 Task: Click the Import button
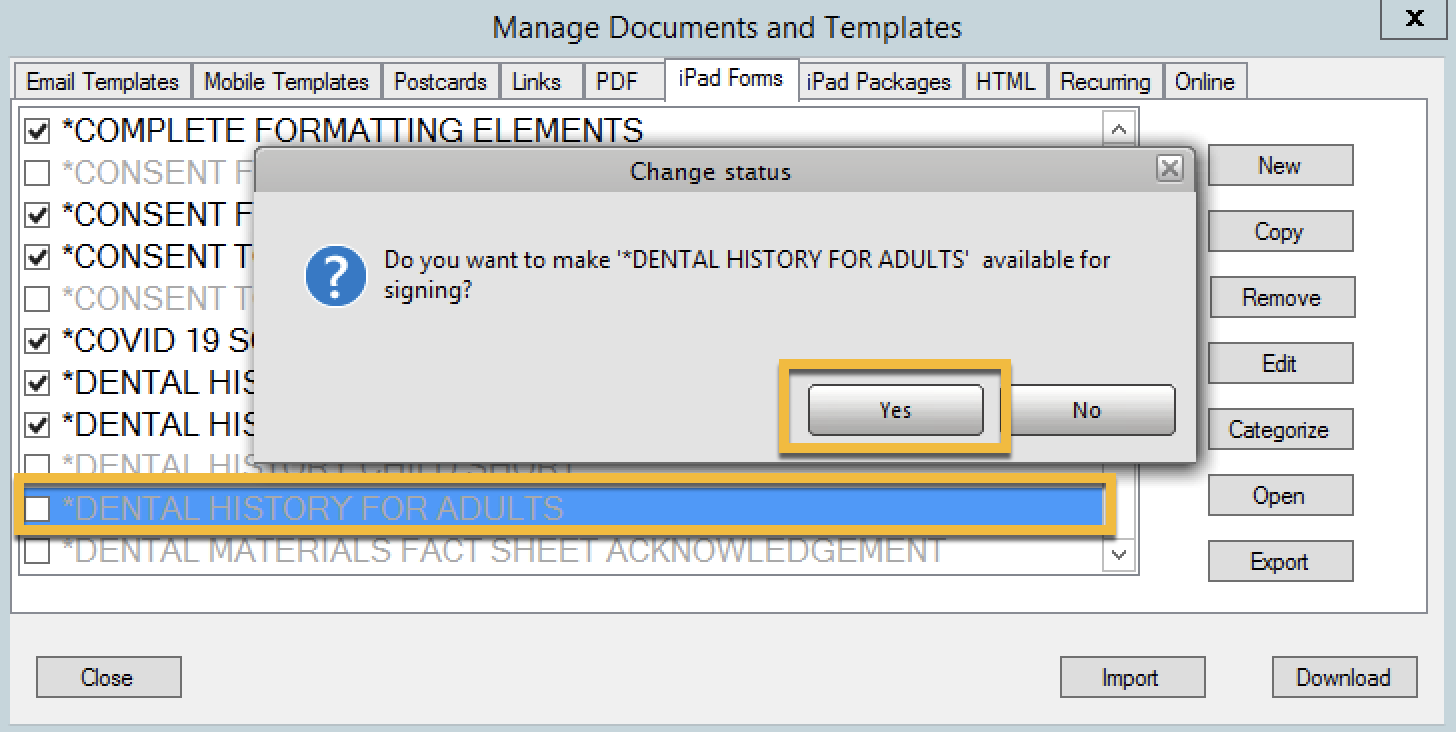pyautogui.click(x=1132, y=677)
